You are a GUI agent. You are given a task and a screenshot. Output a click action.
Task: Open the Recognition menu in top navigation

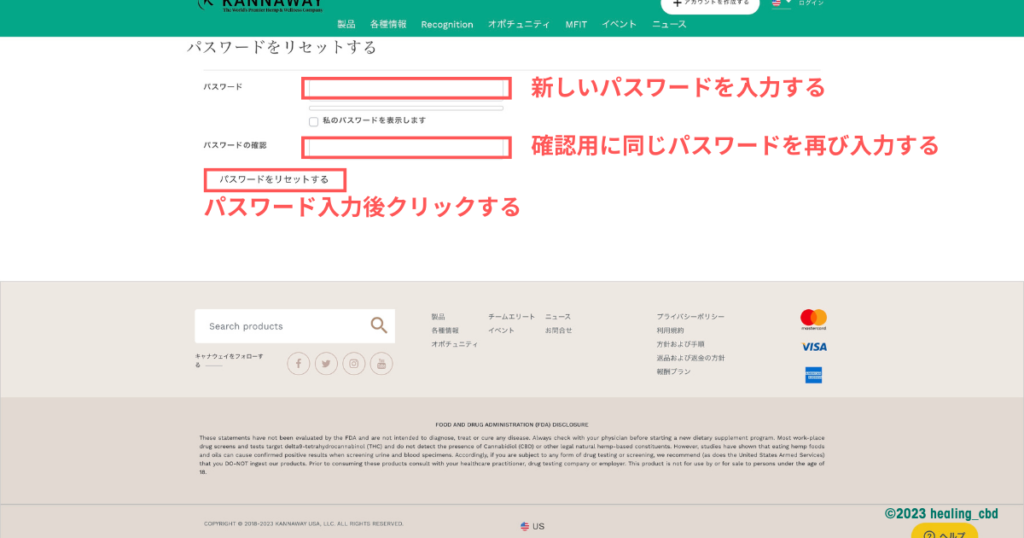(x=447, y=24)
